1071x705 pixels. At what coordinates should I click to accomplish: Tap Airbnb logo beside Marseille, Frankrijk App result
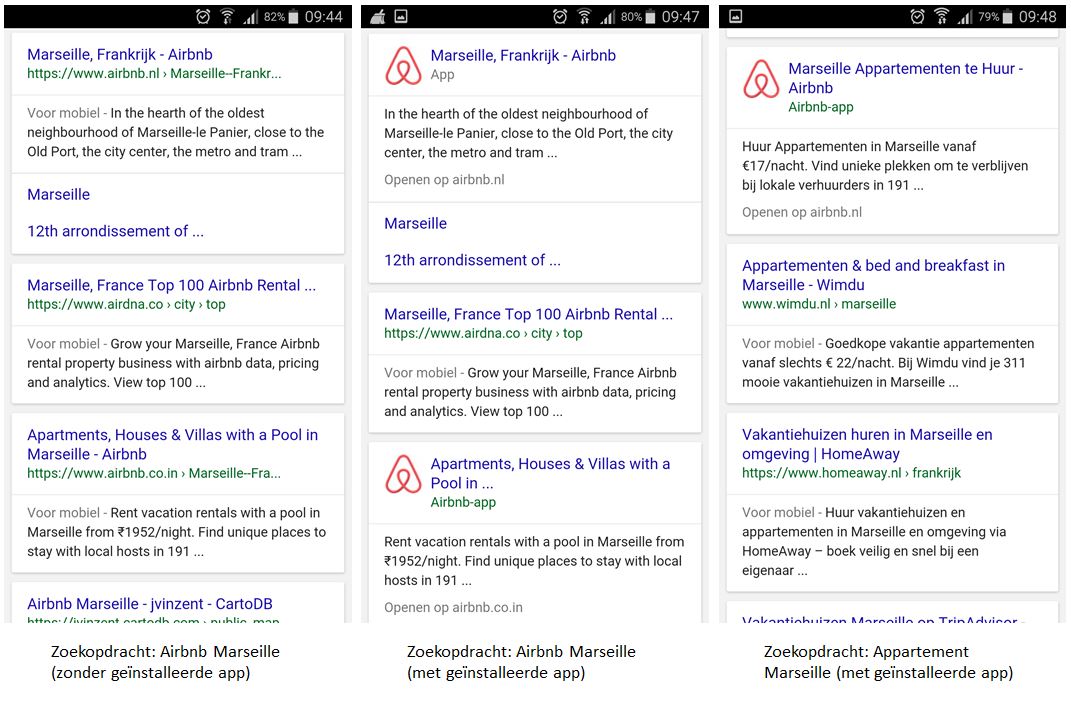pyautogui.click(x=404, y=66)
